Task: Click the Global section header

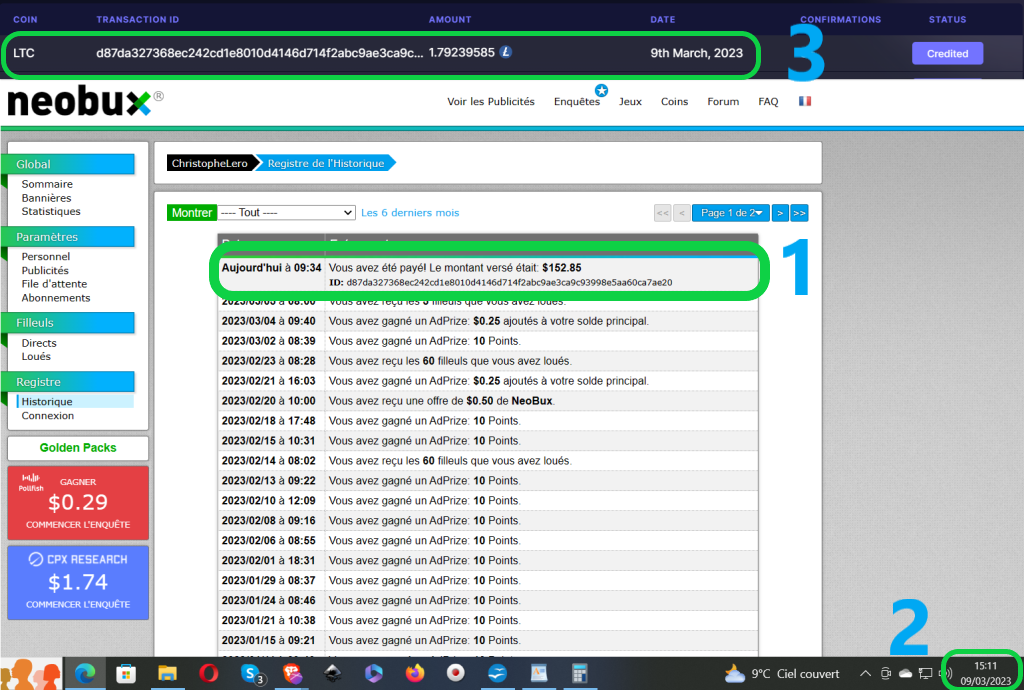Action: [69, 165]
